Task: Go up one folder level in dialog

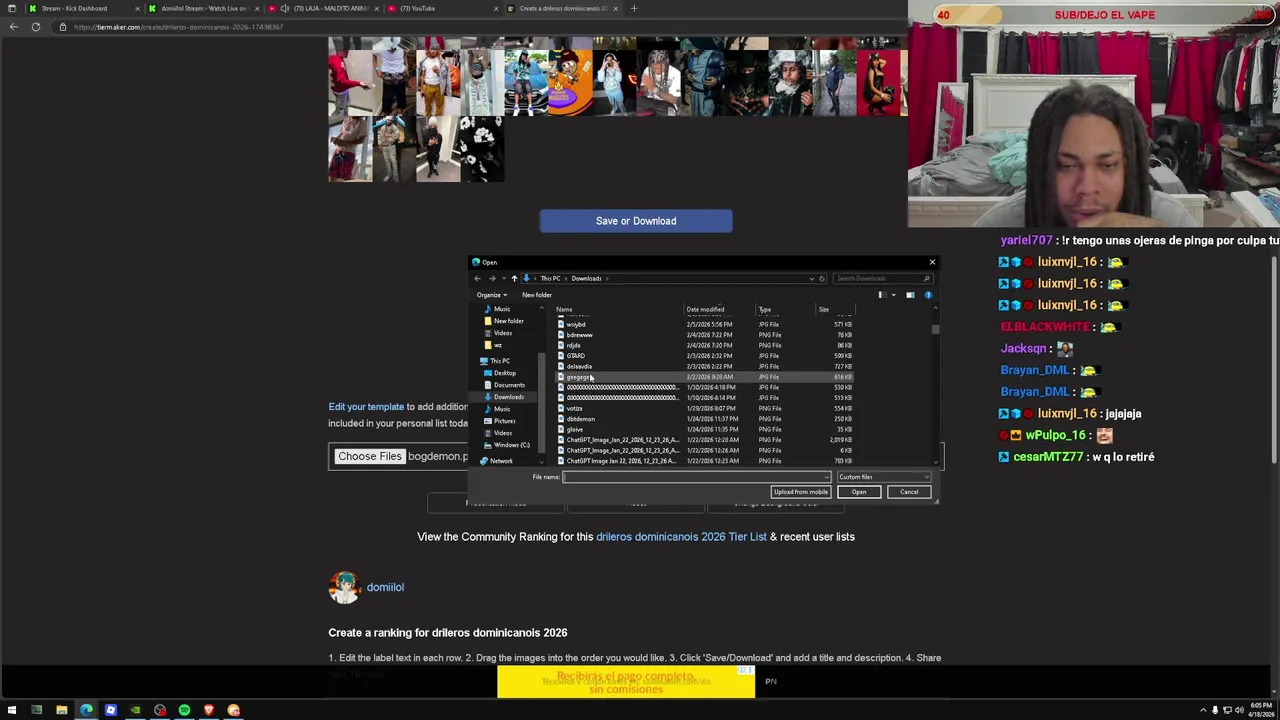Action: (514, 278)
